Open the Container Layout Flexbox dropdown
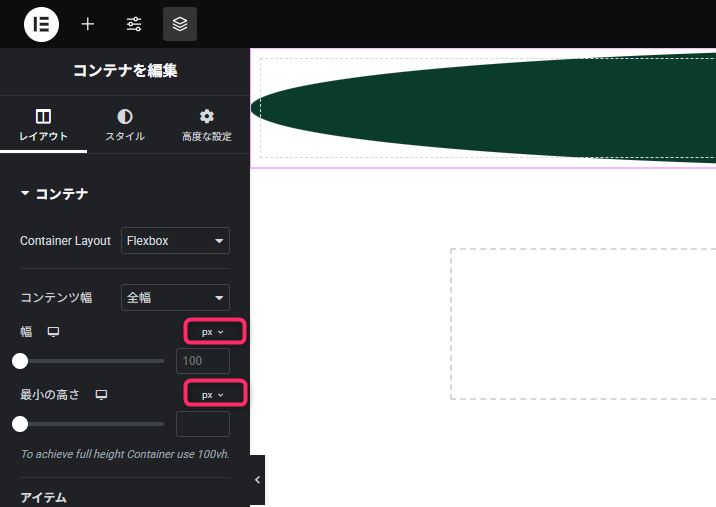The height and width of the screenshot is (507, 716). click(175, 240)
